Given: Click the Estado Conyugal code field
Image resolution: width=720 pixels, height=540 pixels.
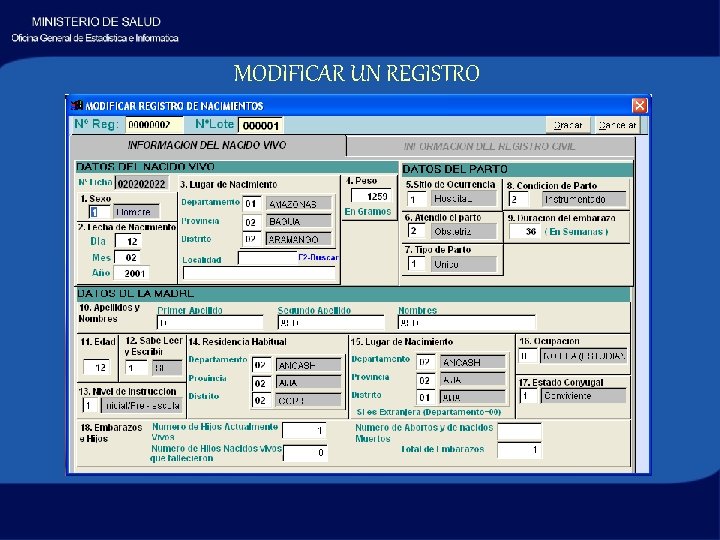Looking at the screenshot, I should (x=528, y=395).
